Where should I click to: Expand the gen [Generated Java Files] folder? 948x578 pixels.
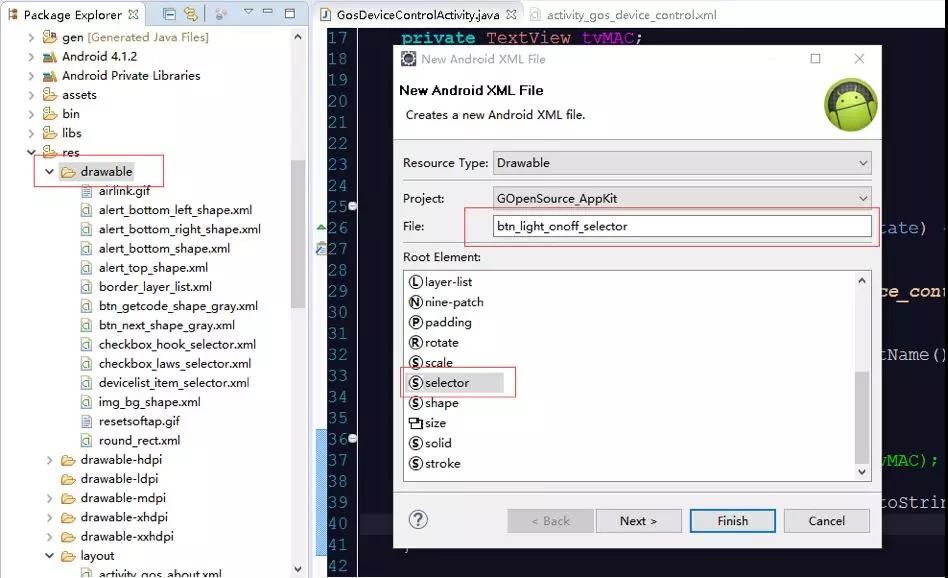[31, 37]
